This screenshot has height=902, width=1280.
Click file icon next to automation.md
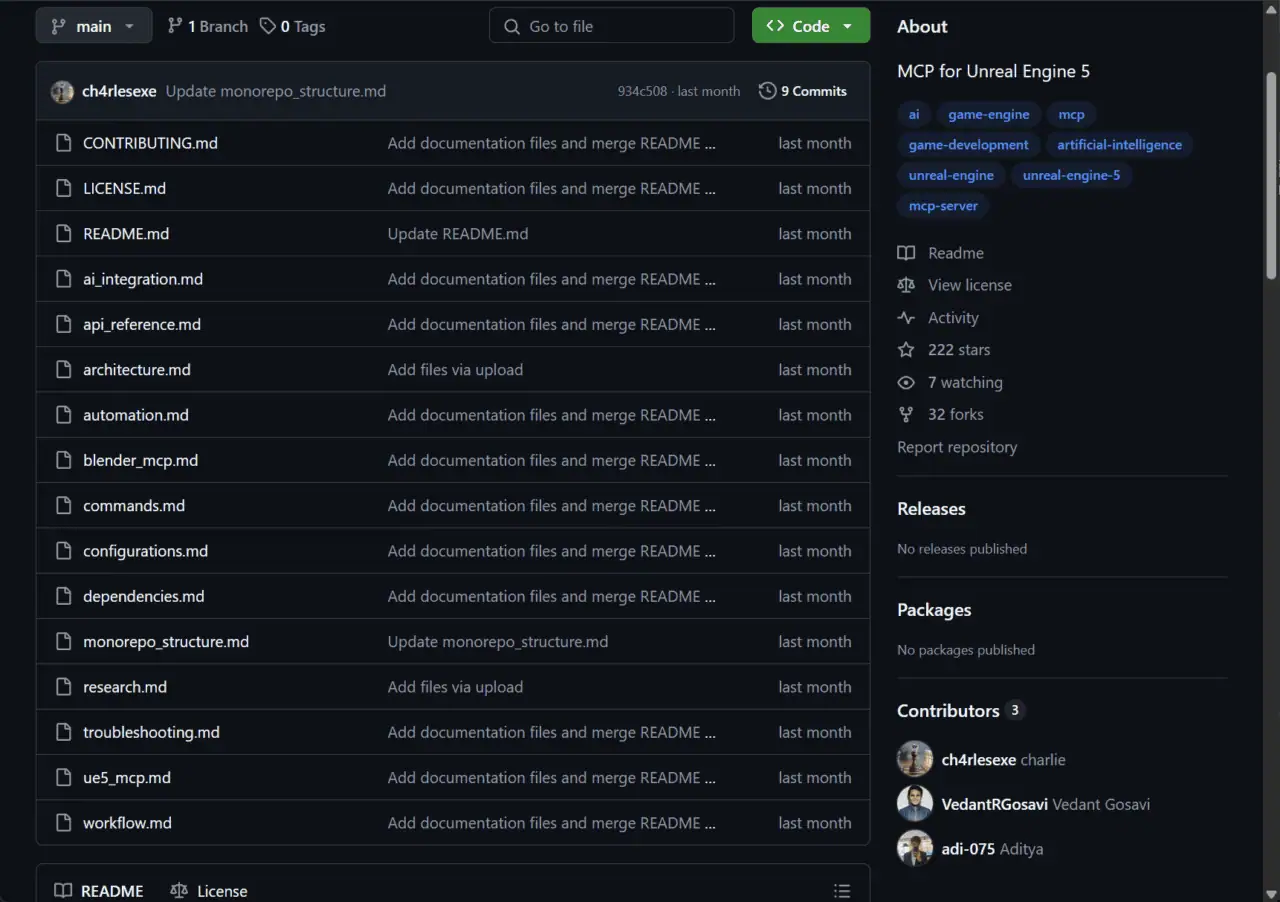[63, 415]
